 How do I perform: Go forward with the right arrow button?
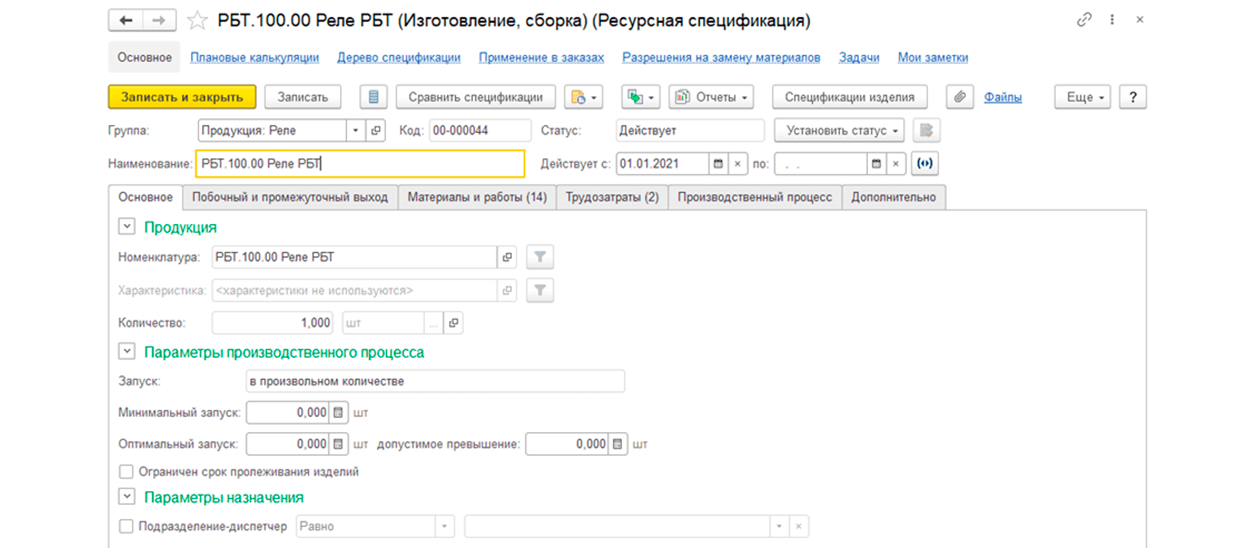[158, 20]
